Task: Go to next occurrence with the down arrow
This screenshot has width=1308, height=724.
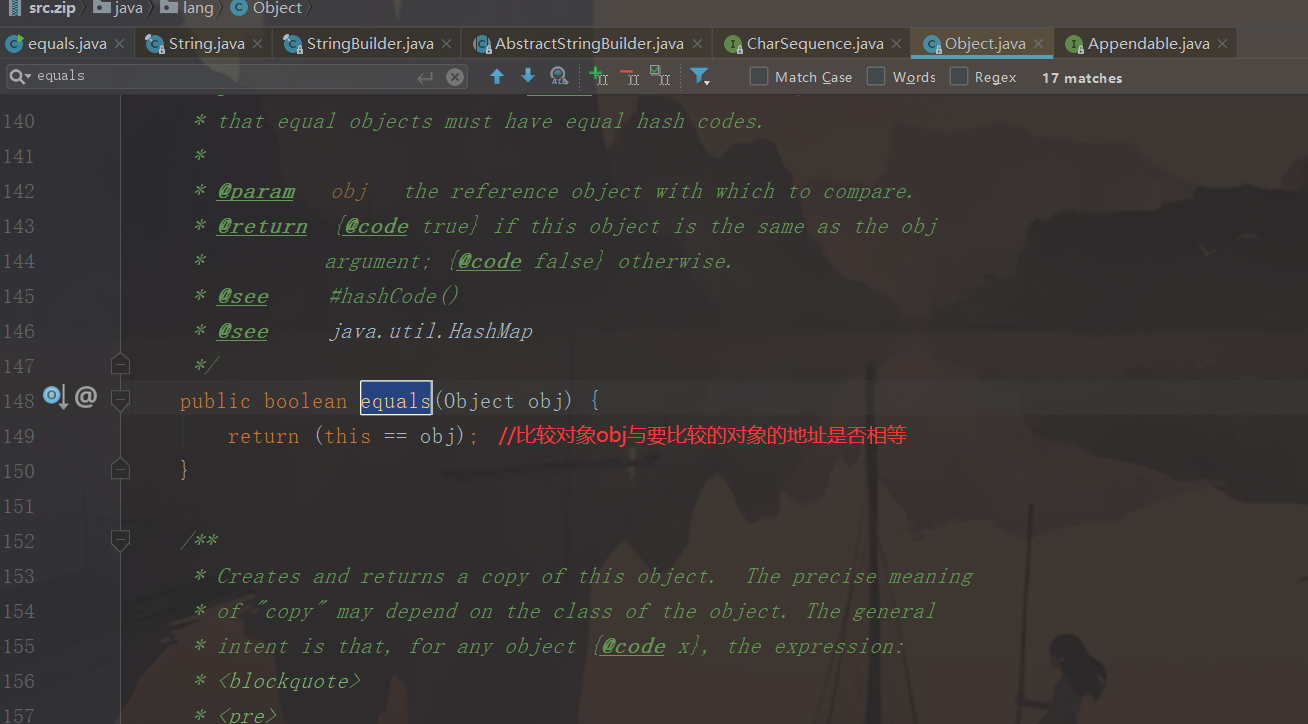Action: click(528, 76)
